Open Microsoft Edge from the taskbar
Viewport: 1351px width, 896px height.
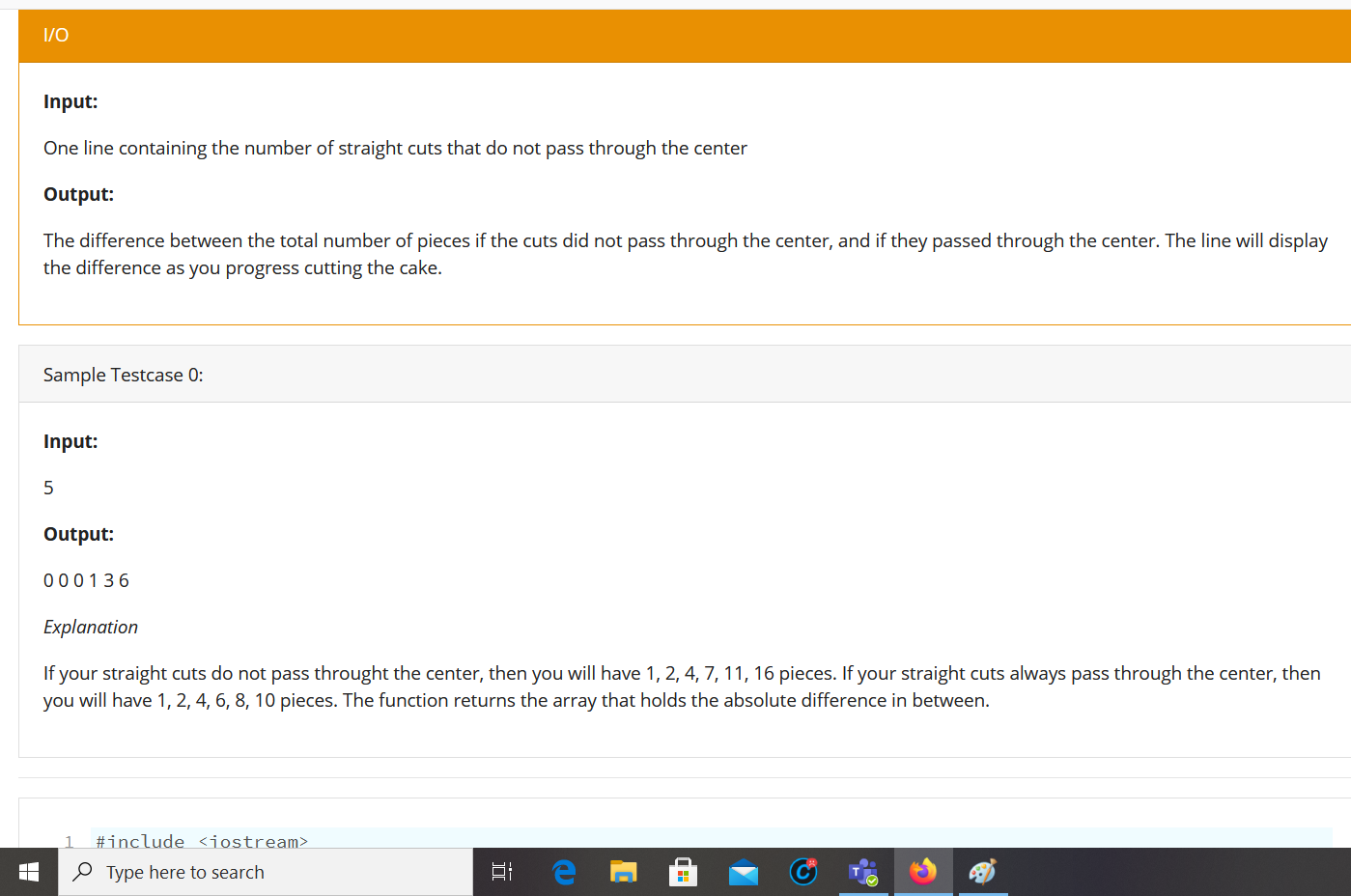pyautogui.click(x=563, y=872)
